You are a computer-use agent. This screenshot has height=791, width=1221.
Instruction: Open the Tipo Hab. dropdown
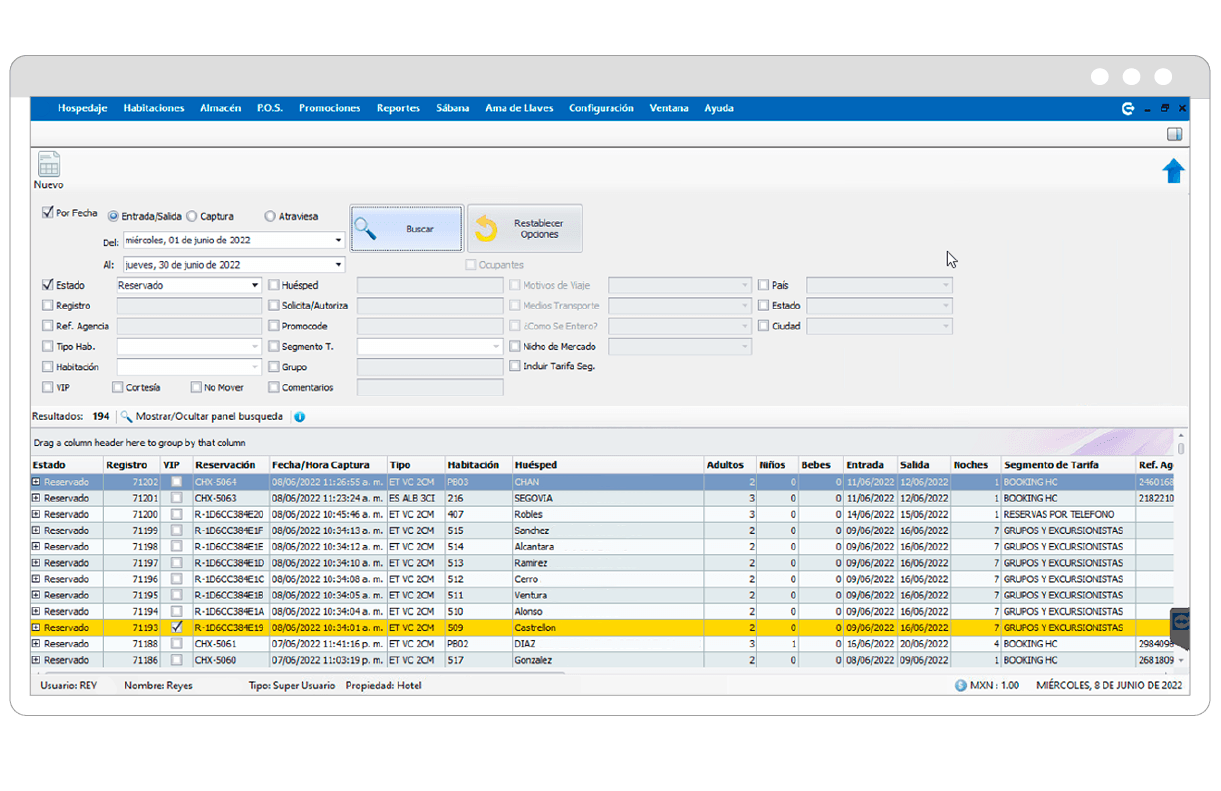tap(255, 346)
